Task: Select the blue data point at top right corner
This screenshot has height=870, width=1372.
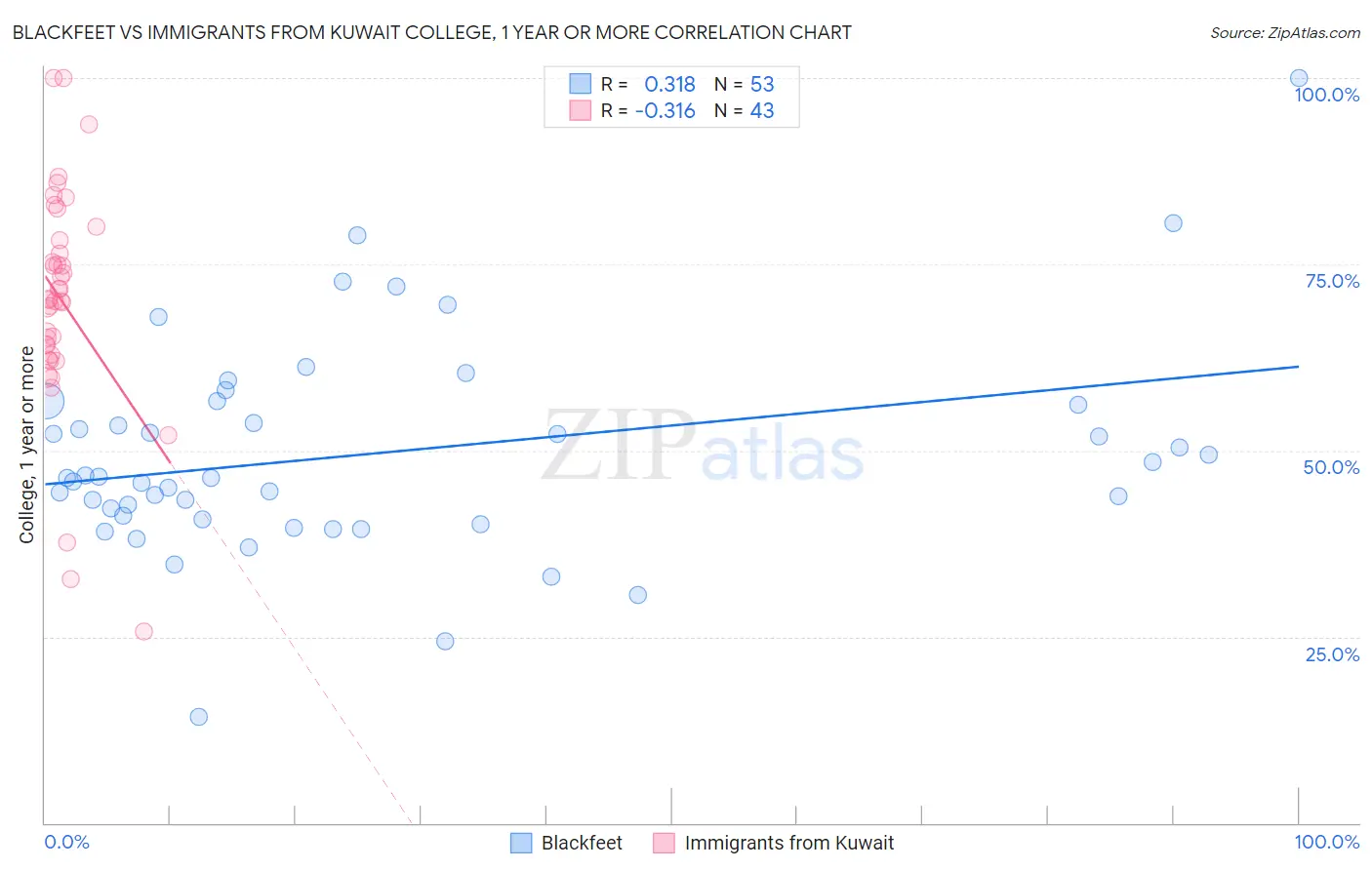Action: pos(1299,78)
